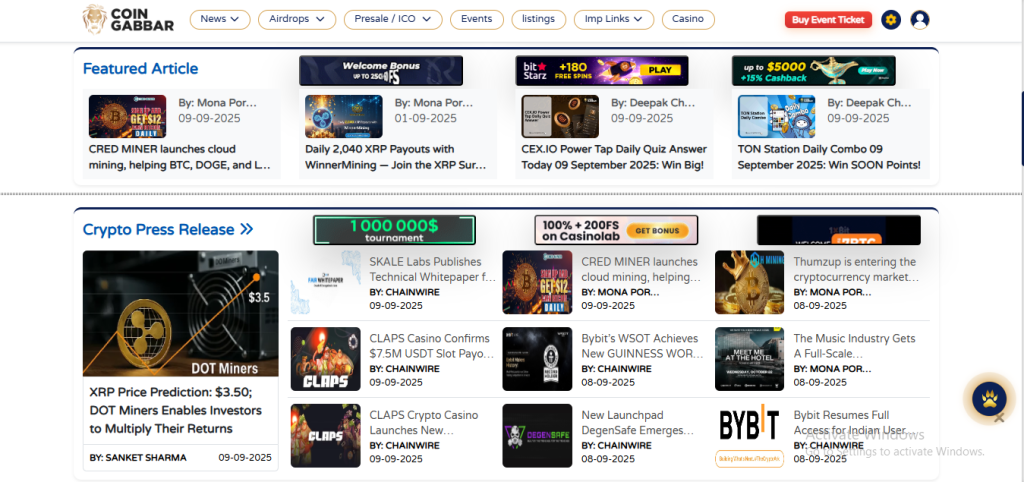Expand the Imp Links dropdown

[614, 20]
